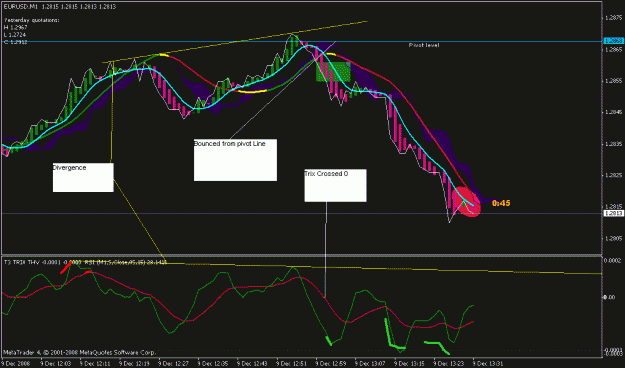The image size is (625, 368).
Task: Click 1.2835 on the price axis
Action: tap(613, 144)
